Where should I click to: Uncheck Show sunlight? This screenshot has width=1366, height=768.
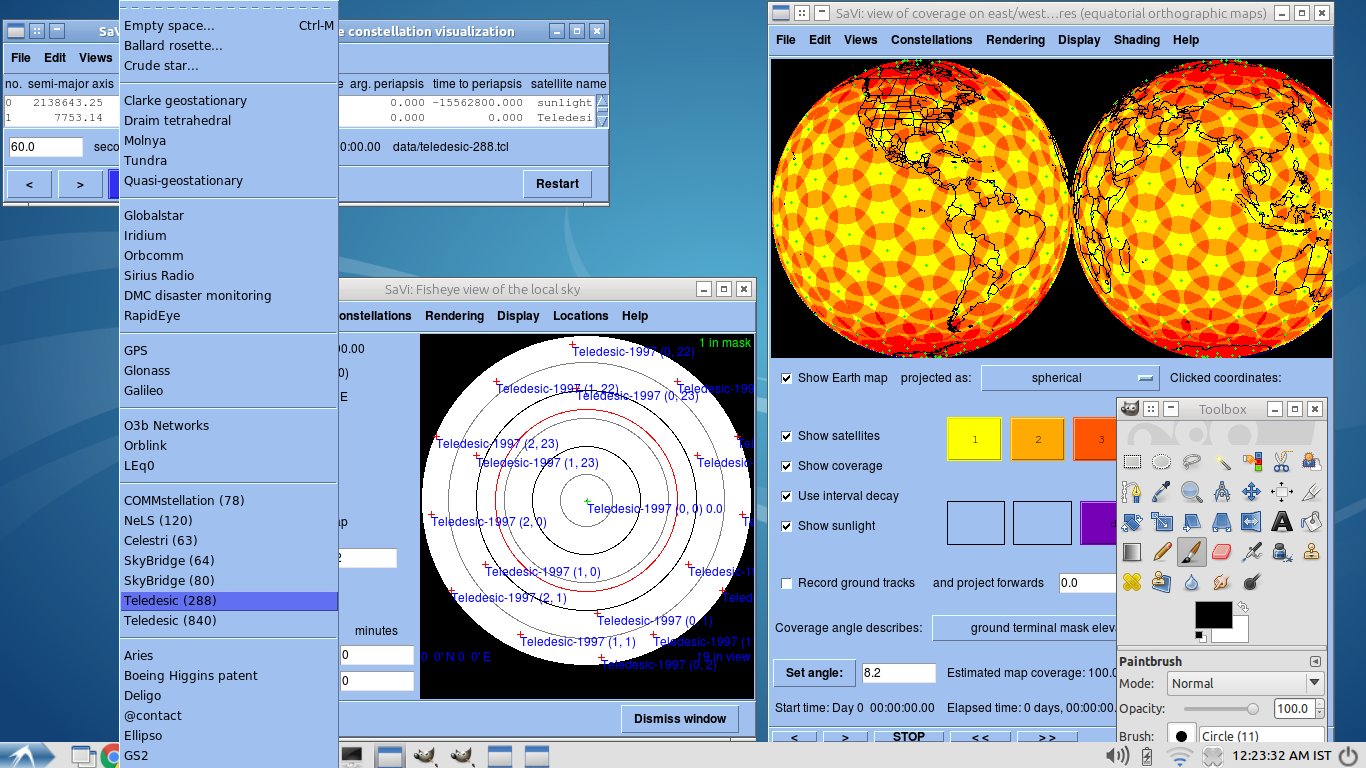[787, 526]
